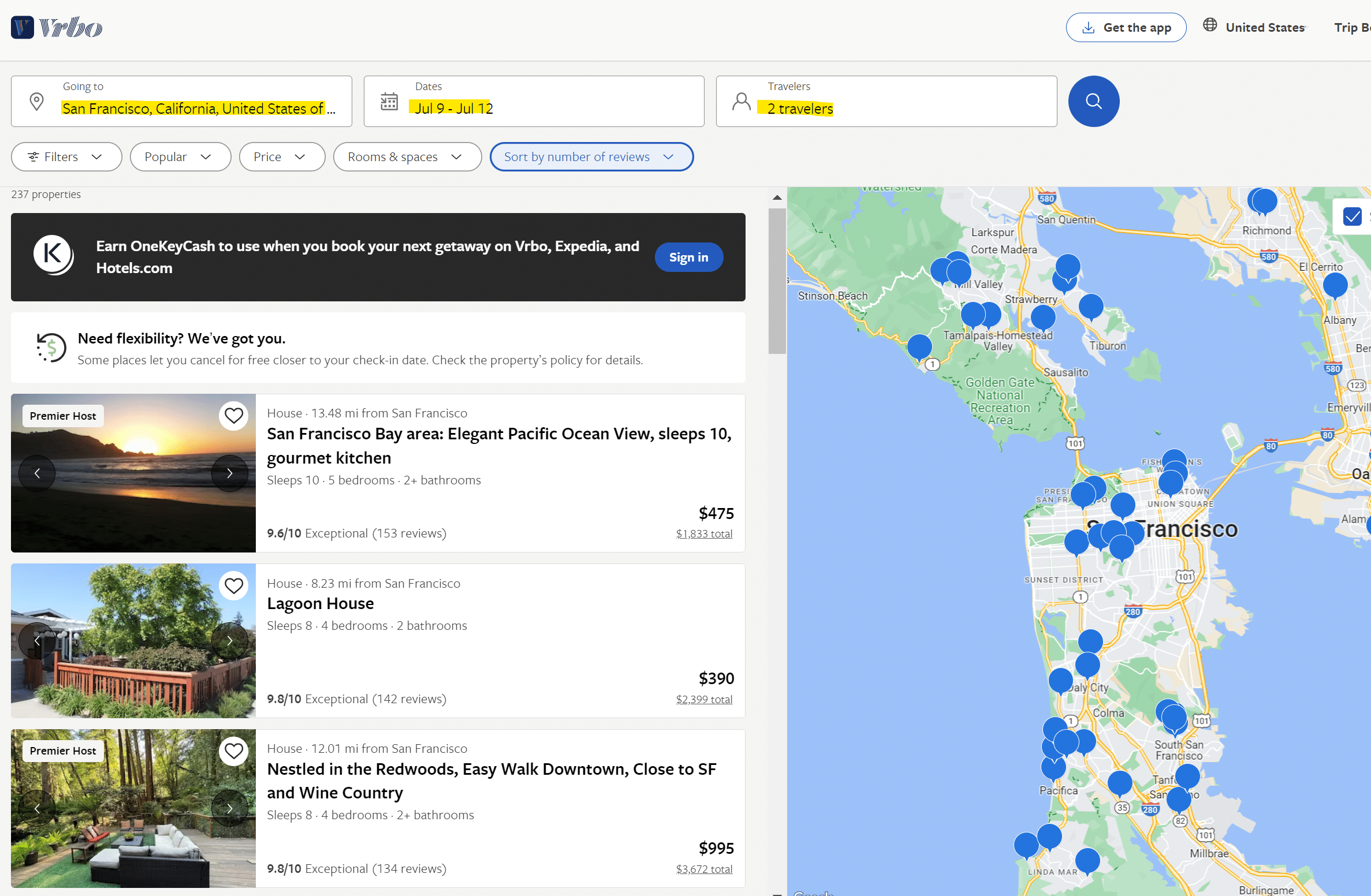Show previous photo of Pacific Ocean View house

[x=37, y=473]
